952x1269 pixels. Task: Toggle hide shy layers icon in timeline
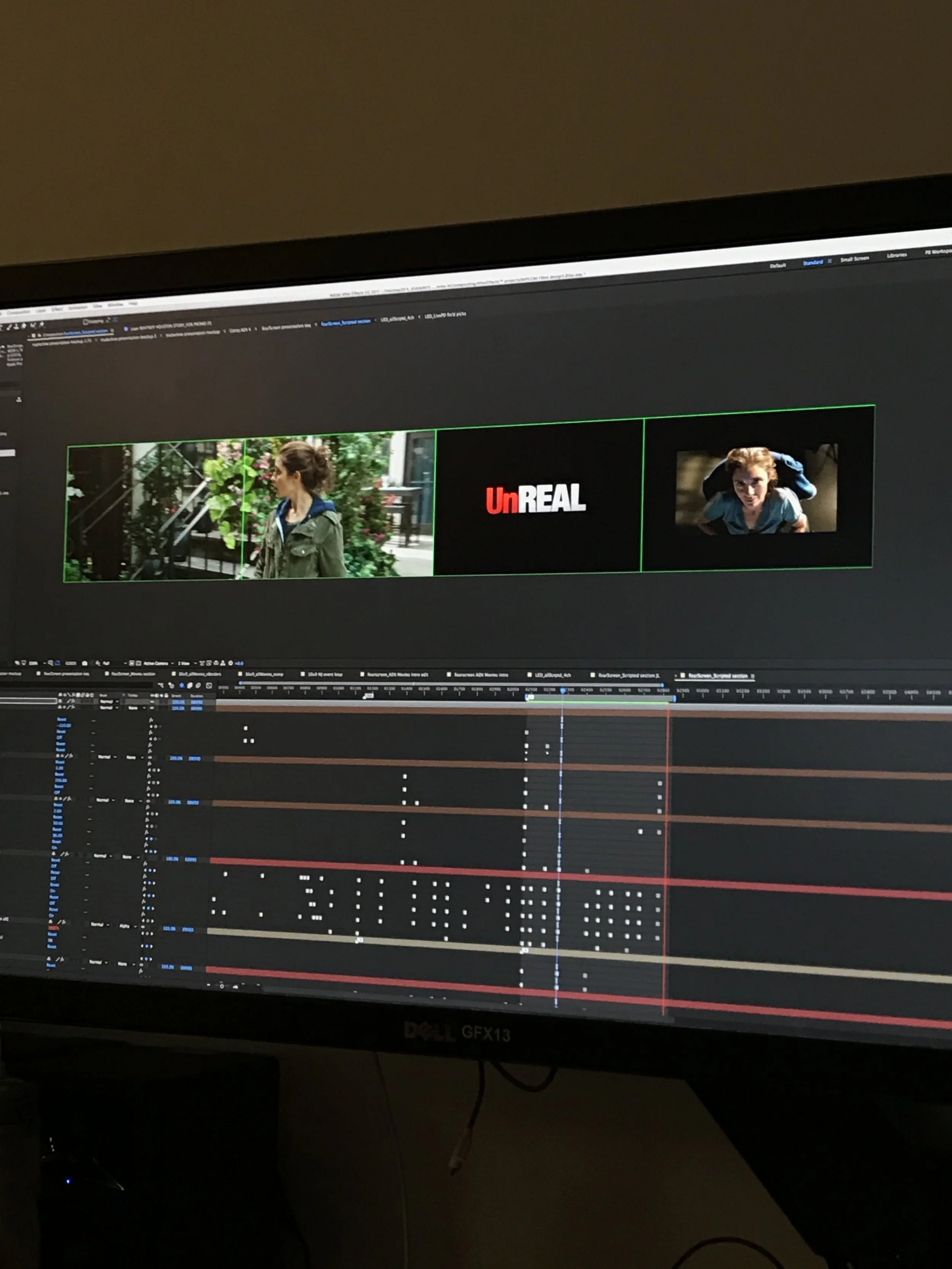pyautogui.click(x=182, y=686)
